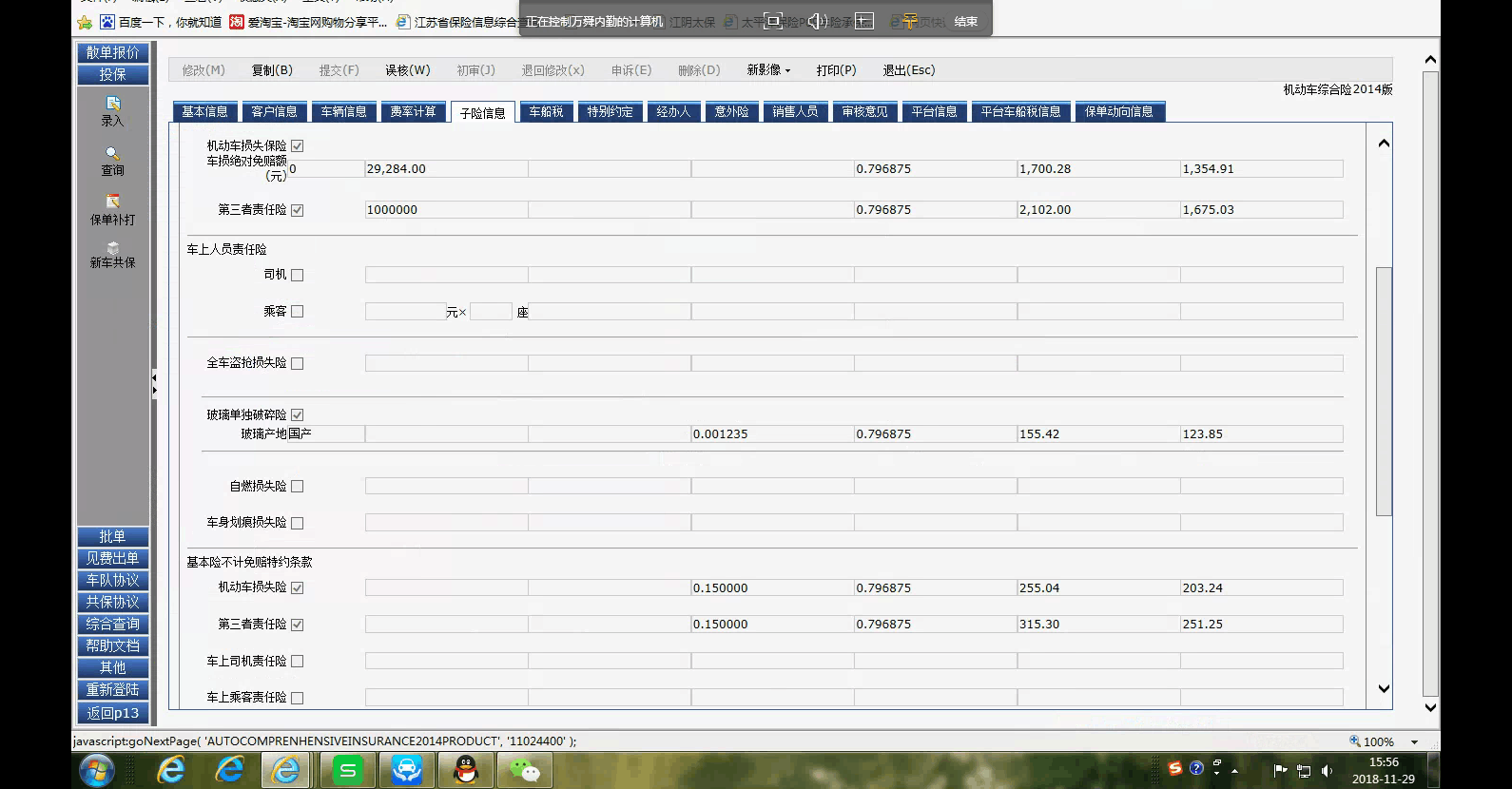Screen dimensions: 1512x789
Task: Open the 批单 sidebar button
Action: tap(113, 537)
